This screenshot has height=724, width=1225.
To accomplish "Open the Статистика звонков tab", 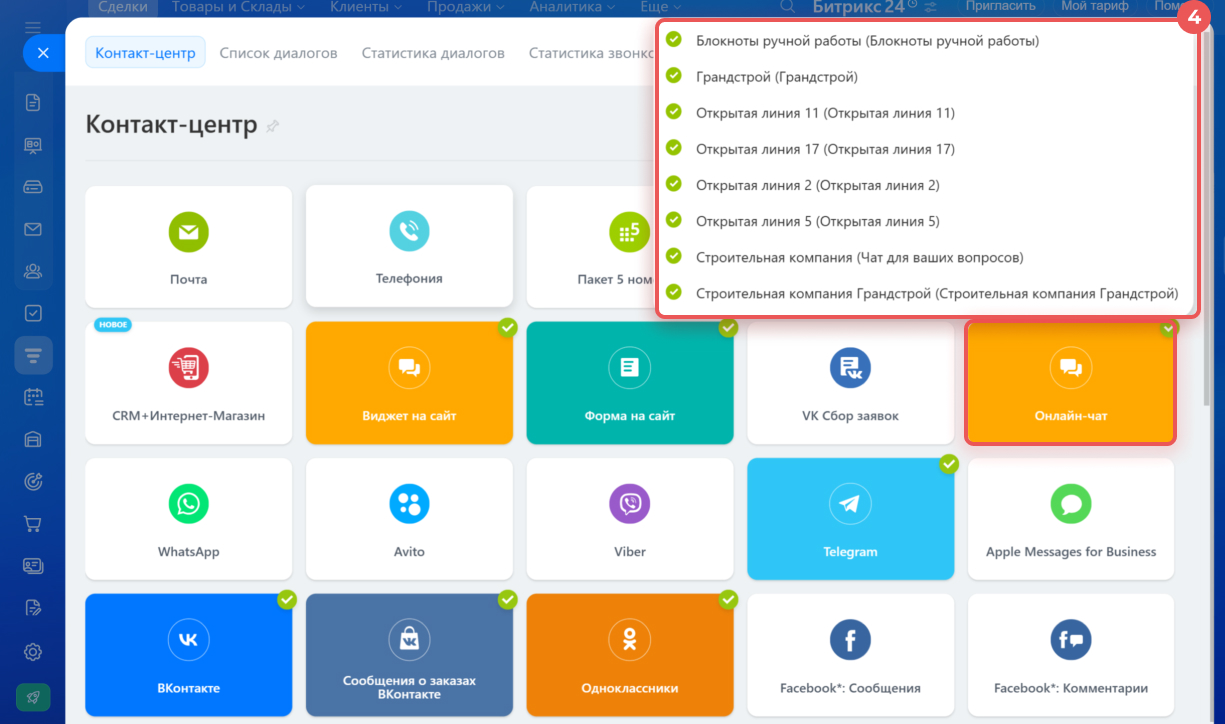I will click(x=592, y=53).
